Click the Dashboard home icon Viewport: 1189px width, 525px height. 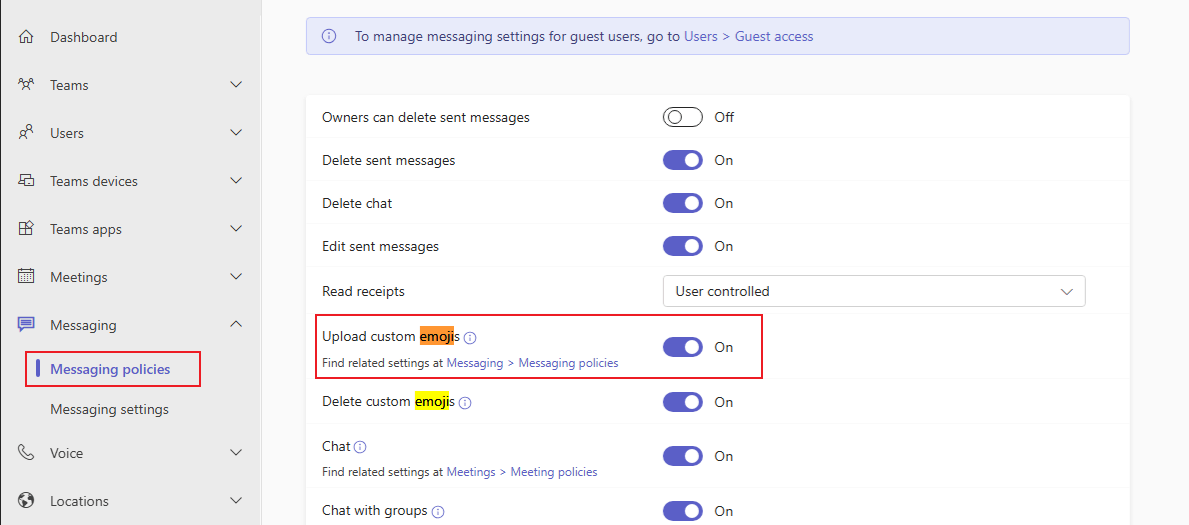(x=26, y=36)
